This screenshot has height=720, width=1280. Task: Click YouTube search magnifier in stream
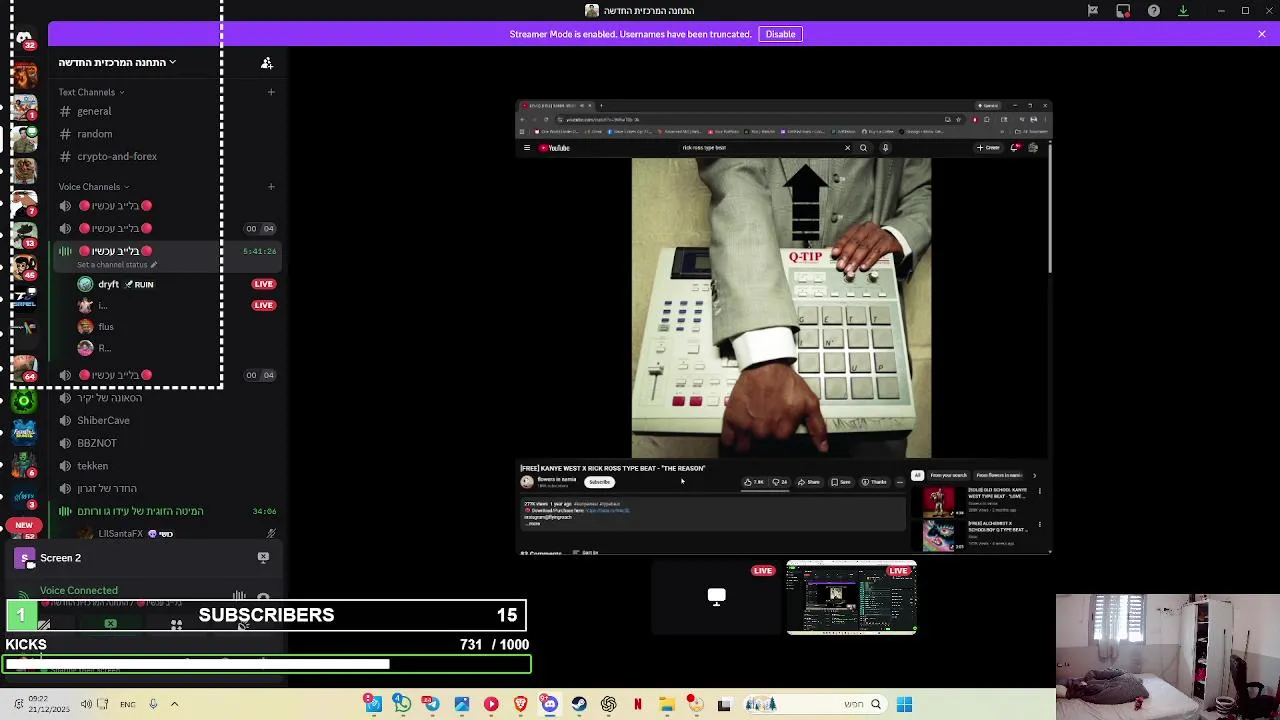tap(864, 148)
